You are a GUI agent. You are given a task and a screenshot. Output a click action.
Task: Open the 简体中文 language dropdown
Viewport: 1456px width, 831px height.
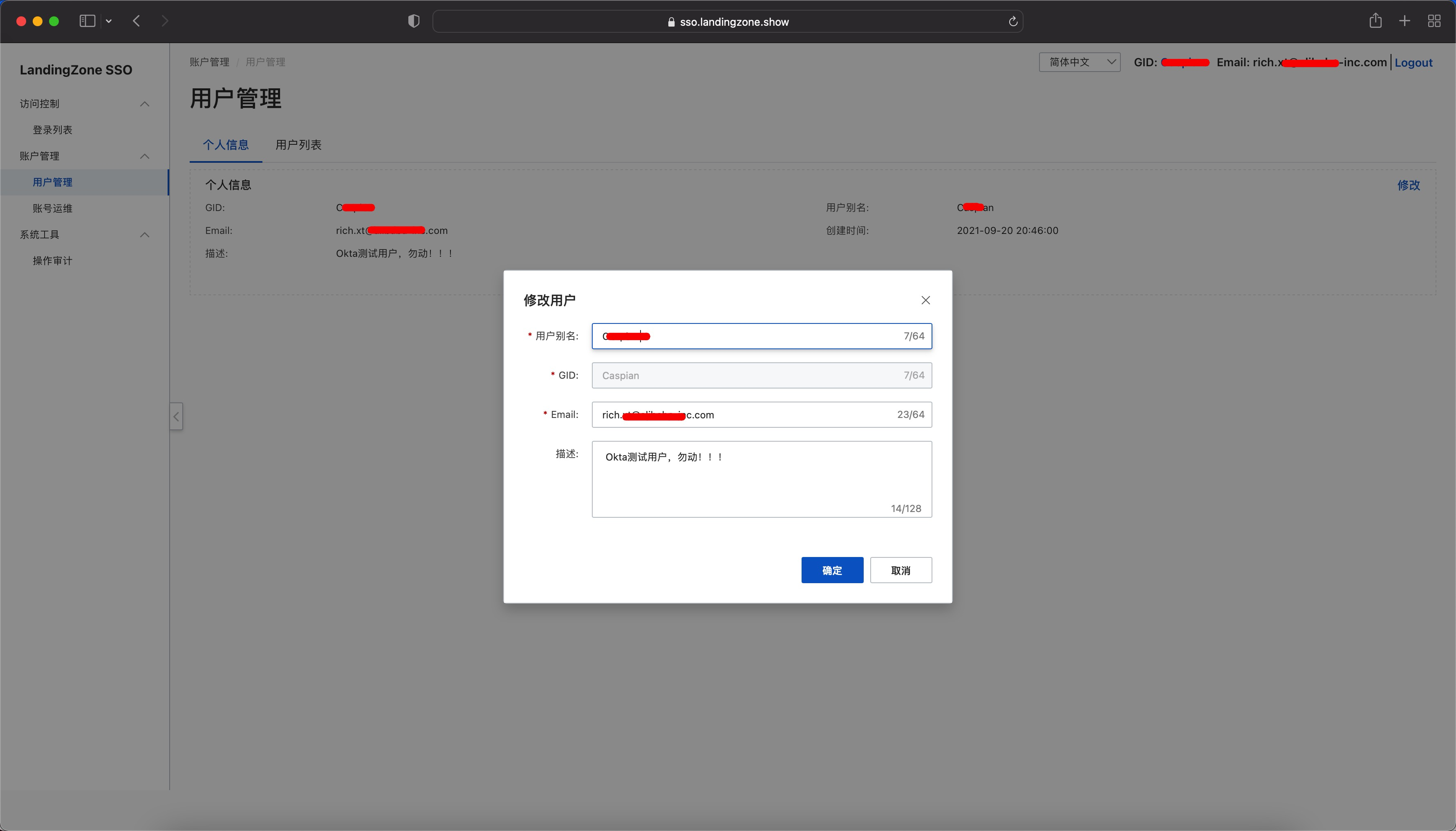point(1079,62)
